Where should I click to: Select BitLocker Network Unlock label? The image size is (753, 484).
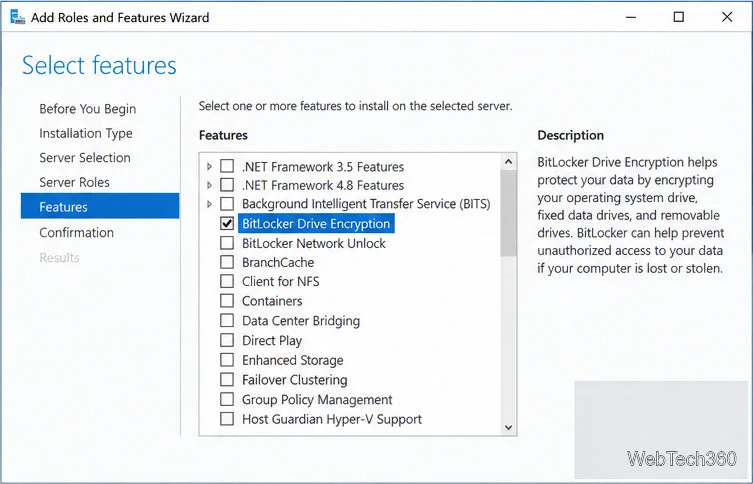coord(314,243)
